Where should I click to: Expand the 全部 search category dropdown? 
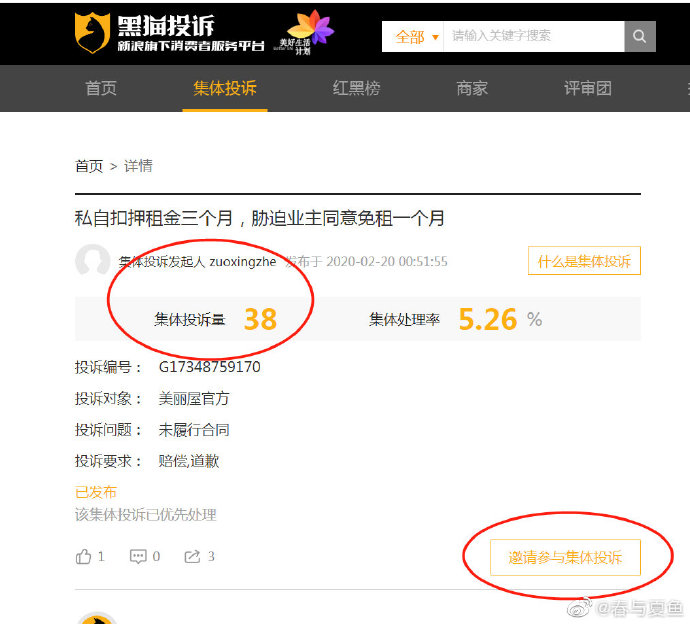(x=415, y=37)
